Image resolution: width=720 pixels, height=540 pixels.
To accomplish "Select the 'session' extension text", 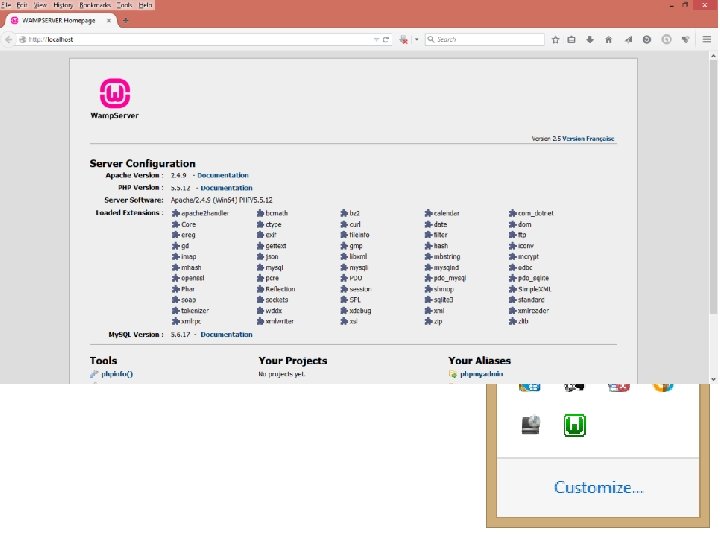I will pos(360,289).
